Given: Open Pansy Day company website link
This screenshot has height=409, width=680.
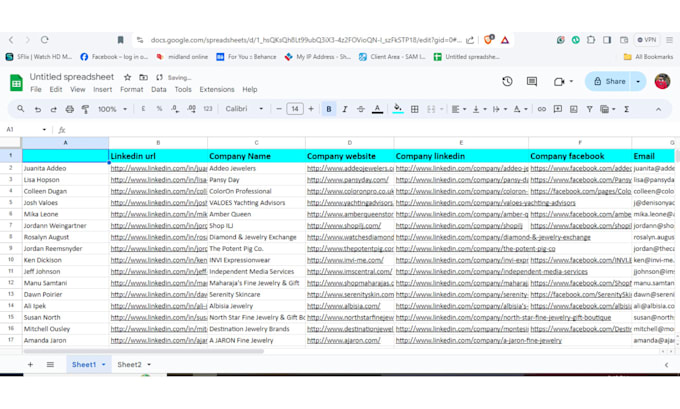Looking at the screenshot, I should [348, 180].
